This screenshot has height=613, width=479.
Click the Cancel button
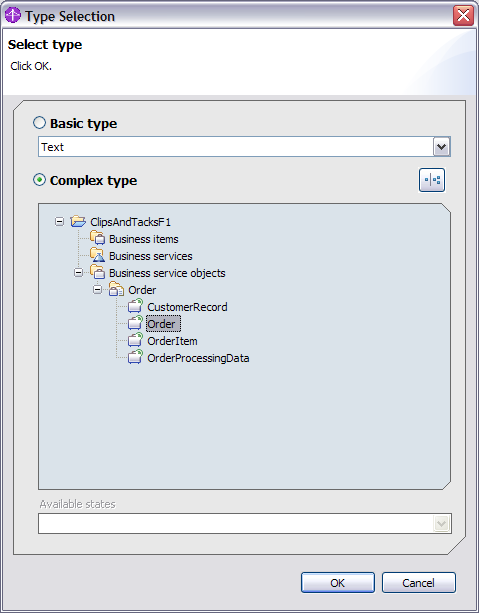[418, 583]
